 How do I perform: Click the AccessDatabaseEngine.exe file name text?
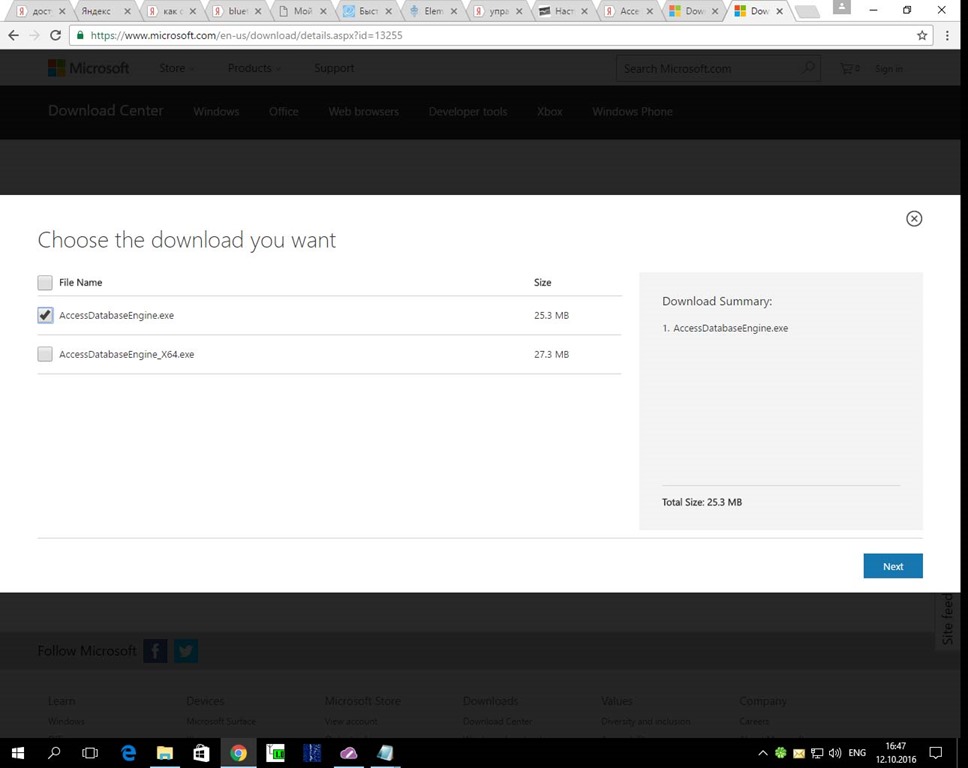coord(117,315)
